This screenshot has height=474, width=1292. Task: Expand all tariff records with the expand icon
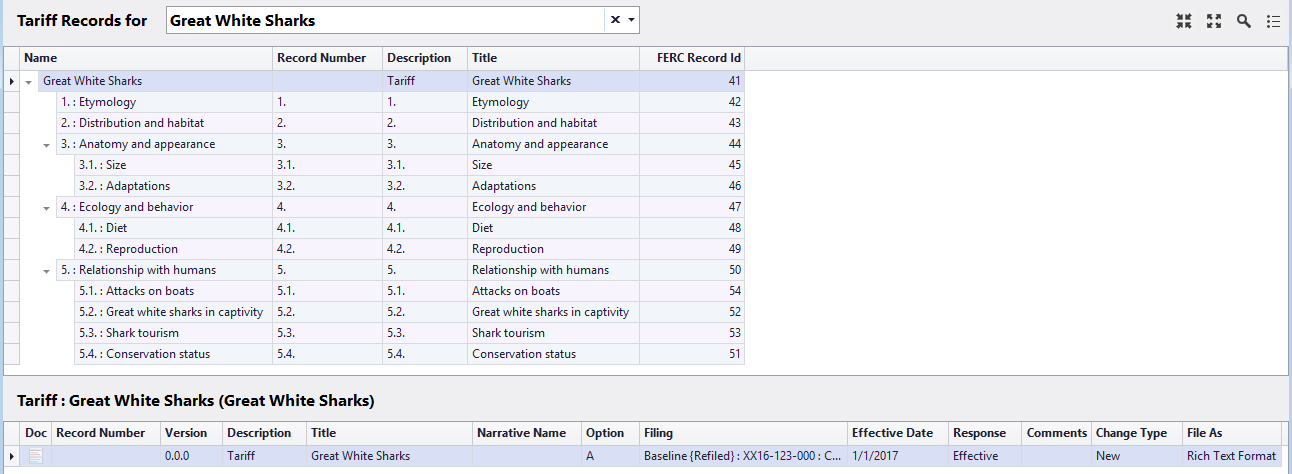1214,21
